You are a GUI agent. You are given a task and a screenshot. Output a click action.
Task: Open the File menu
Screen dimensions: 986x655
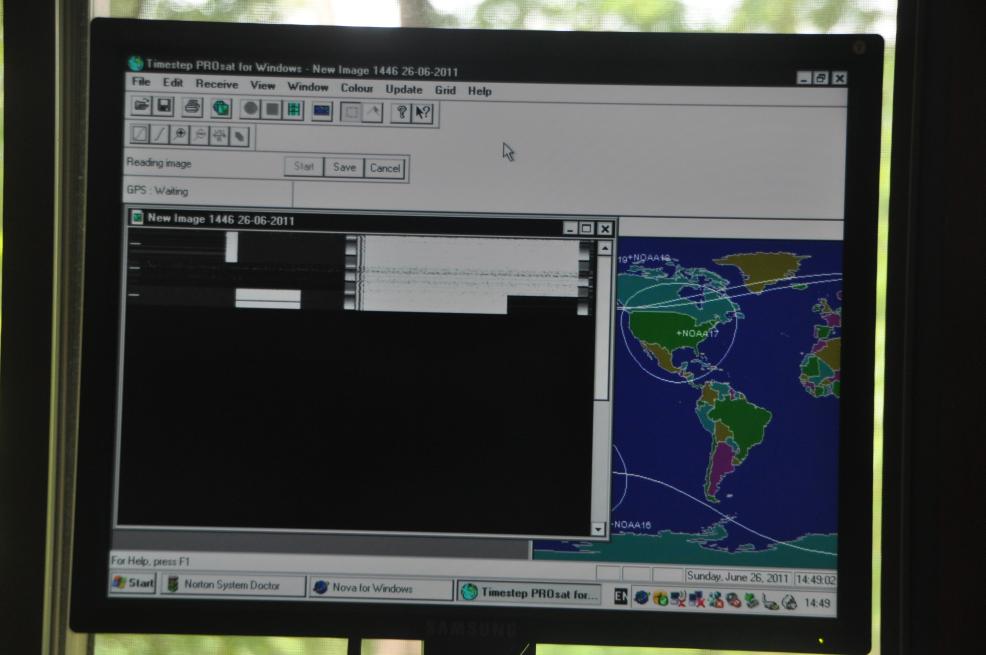tap(141, 82)
